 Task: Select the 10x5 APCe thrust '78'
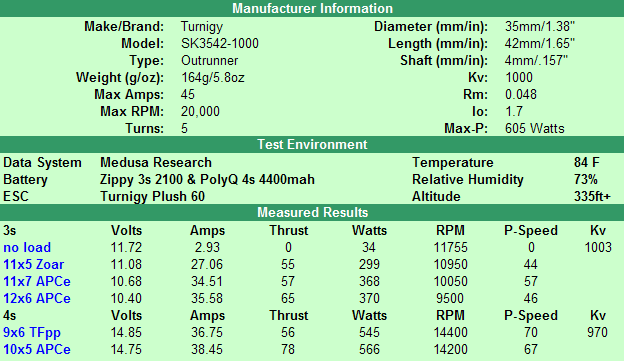pos(288,349)
